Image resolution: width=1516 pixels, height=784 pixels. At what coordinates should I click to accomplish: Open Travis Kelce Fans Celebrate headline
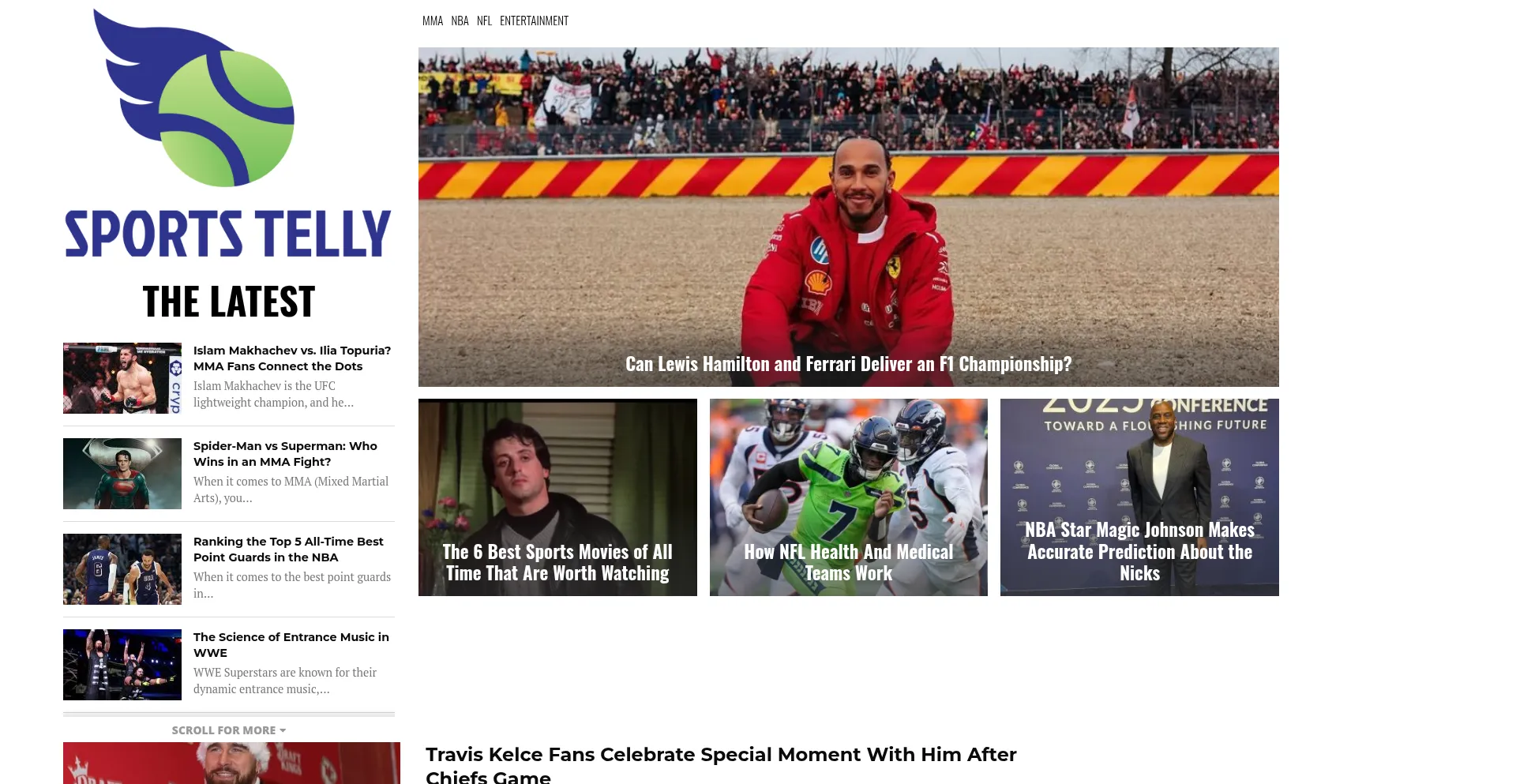(721, 764)
